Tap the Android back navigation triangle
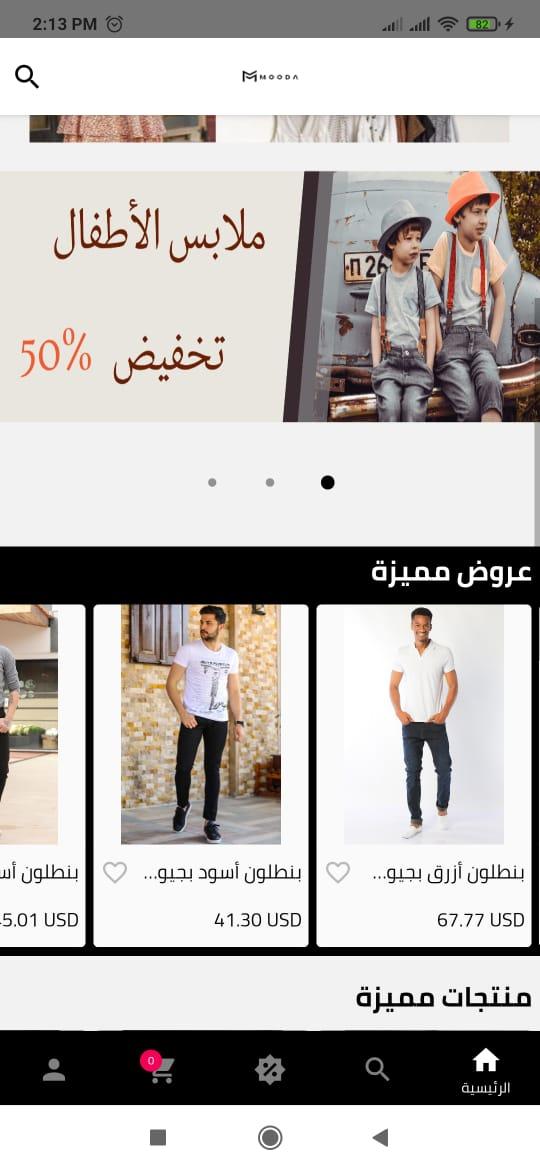This screenshot has width=540, height=1170. [380, 1137]
